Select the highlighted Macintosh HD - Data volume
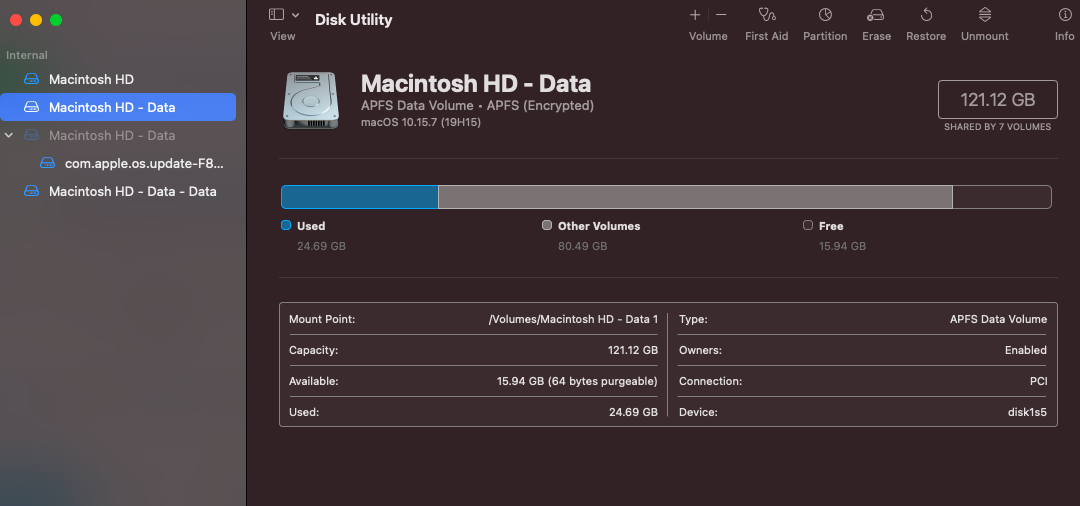This screenshot has width=1080, height=506. pyautogui.click(x=118, y=107)
